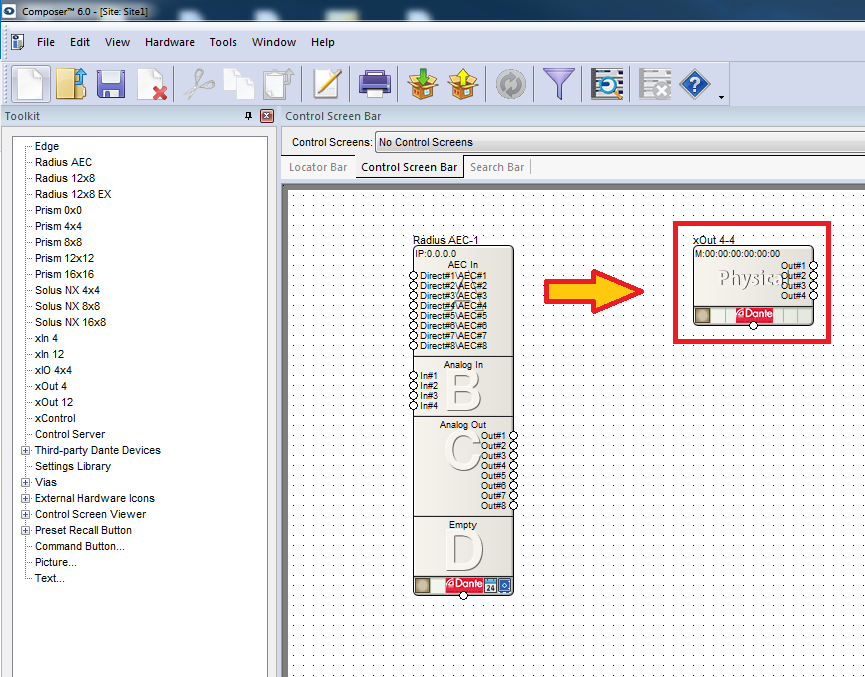Select xIn 12 in Toolkit
The height and width of the screenshot is (677, 865).
pyautogui.click(x=49, y=354)
